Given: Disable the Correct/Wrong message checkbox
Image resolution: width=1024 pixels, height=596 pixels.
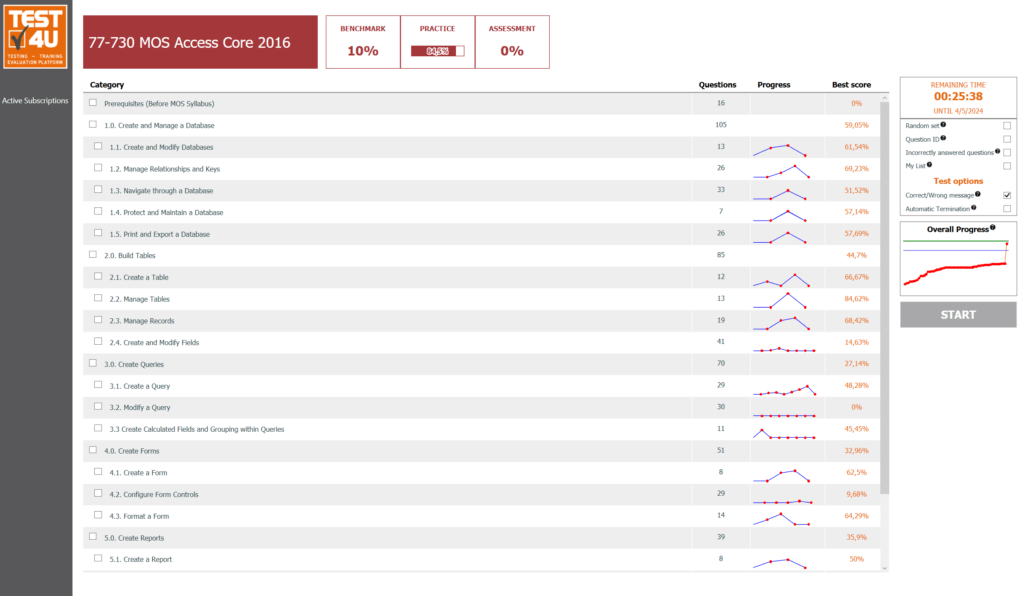Looking at the screenshot, I should 1007,195.
